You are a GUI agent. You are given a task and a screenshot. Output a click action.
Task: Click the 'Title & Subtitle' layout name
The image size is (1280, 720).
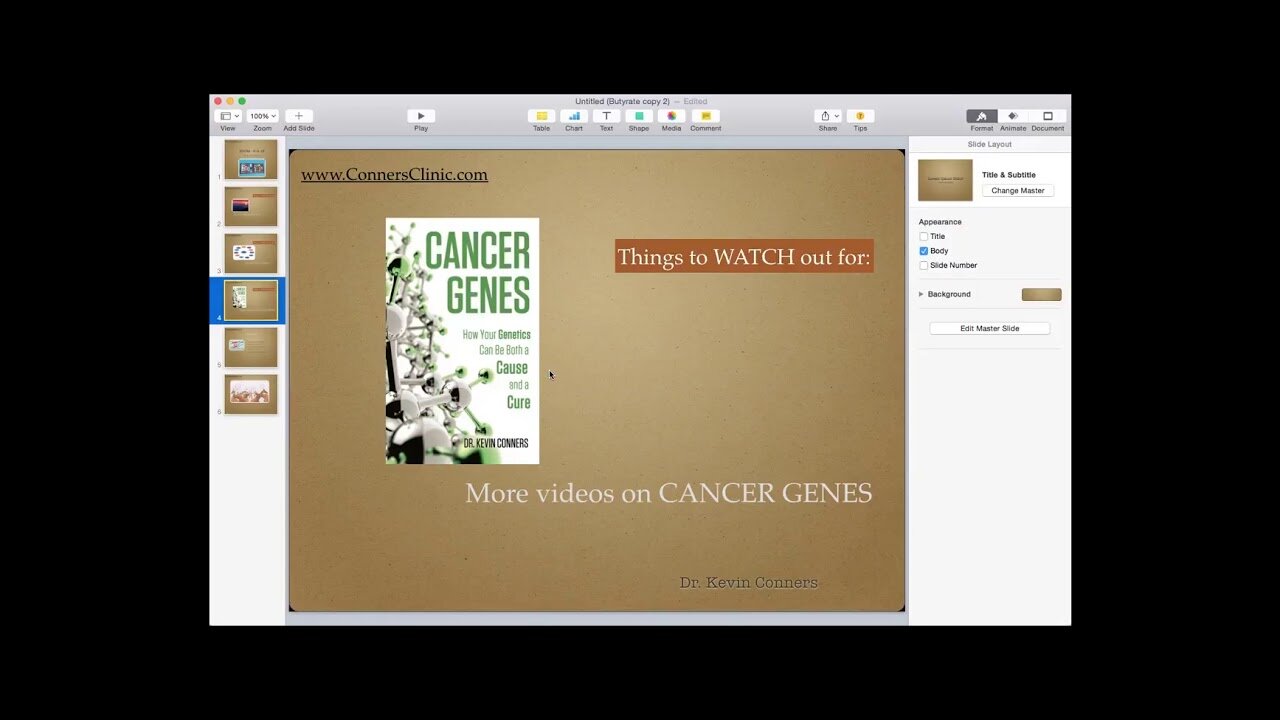point(1009,175)
